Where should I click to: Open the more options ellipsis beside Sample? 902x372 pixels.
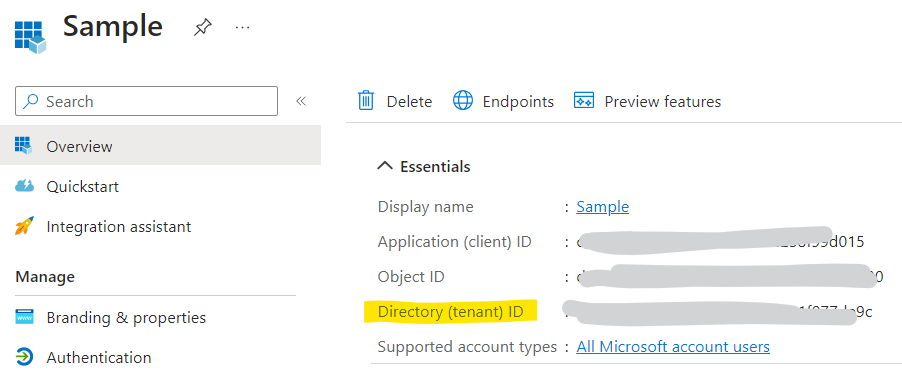tap(243, 27)
